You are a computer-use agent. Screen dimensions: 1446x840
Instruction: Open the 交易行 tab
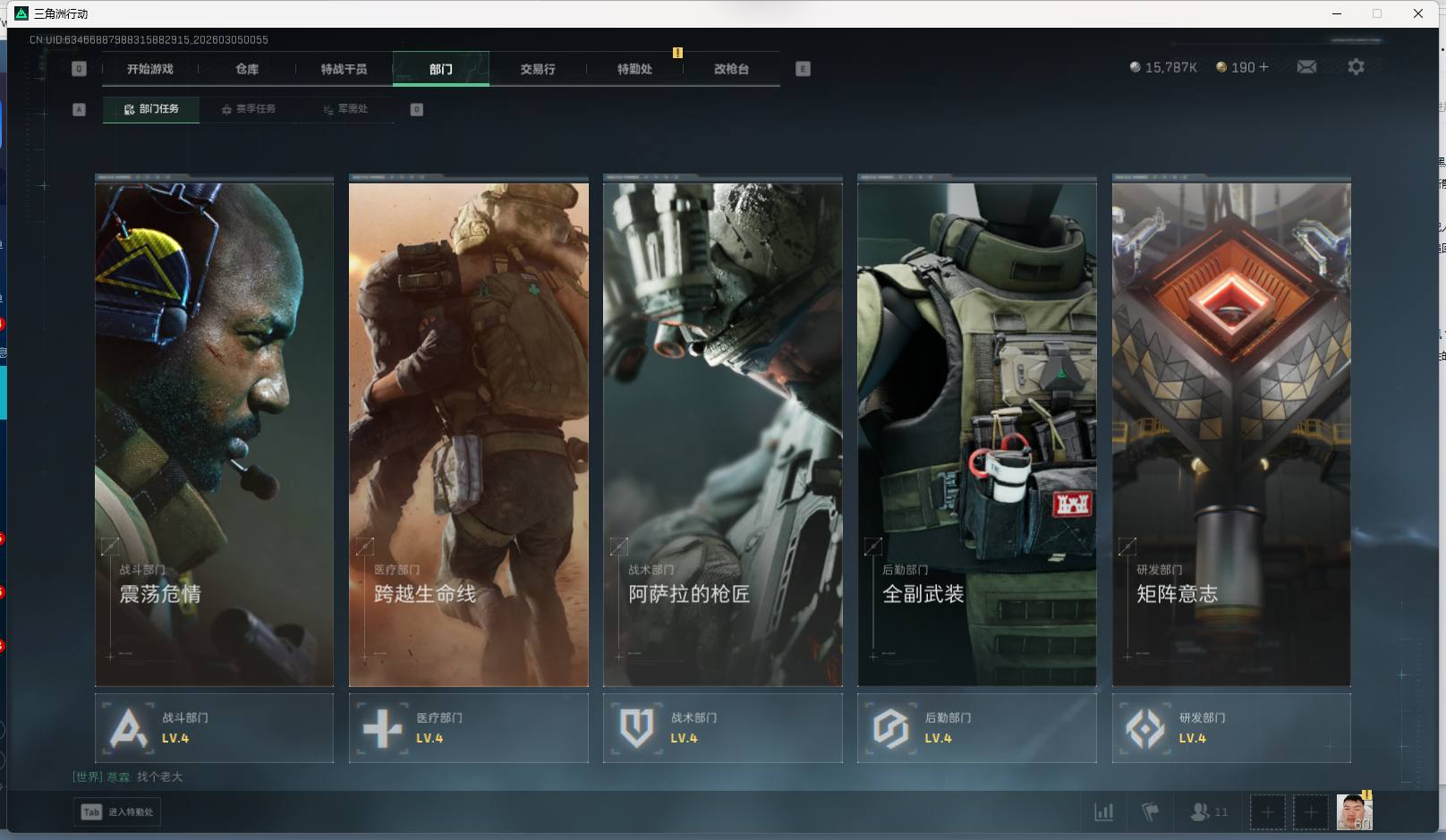538,69
